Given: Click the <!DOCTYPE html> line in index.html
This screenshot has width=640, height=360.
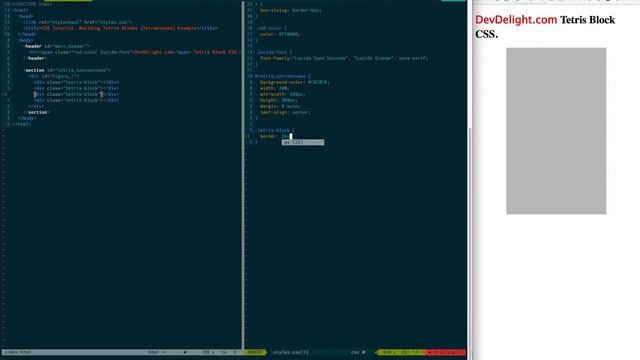Looking at the screenshot, I should 32,4.
